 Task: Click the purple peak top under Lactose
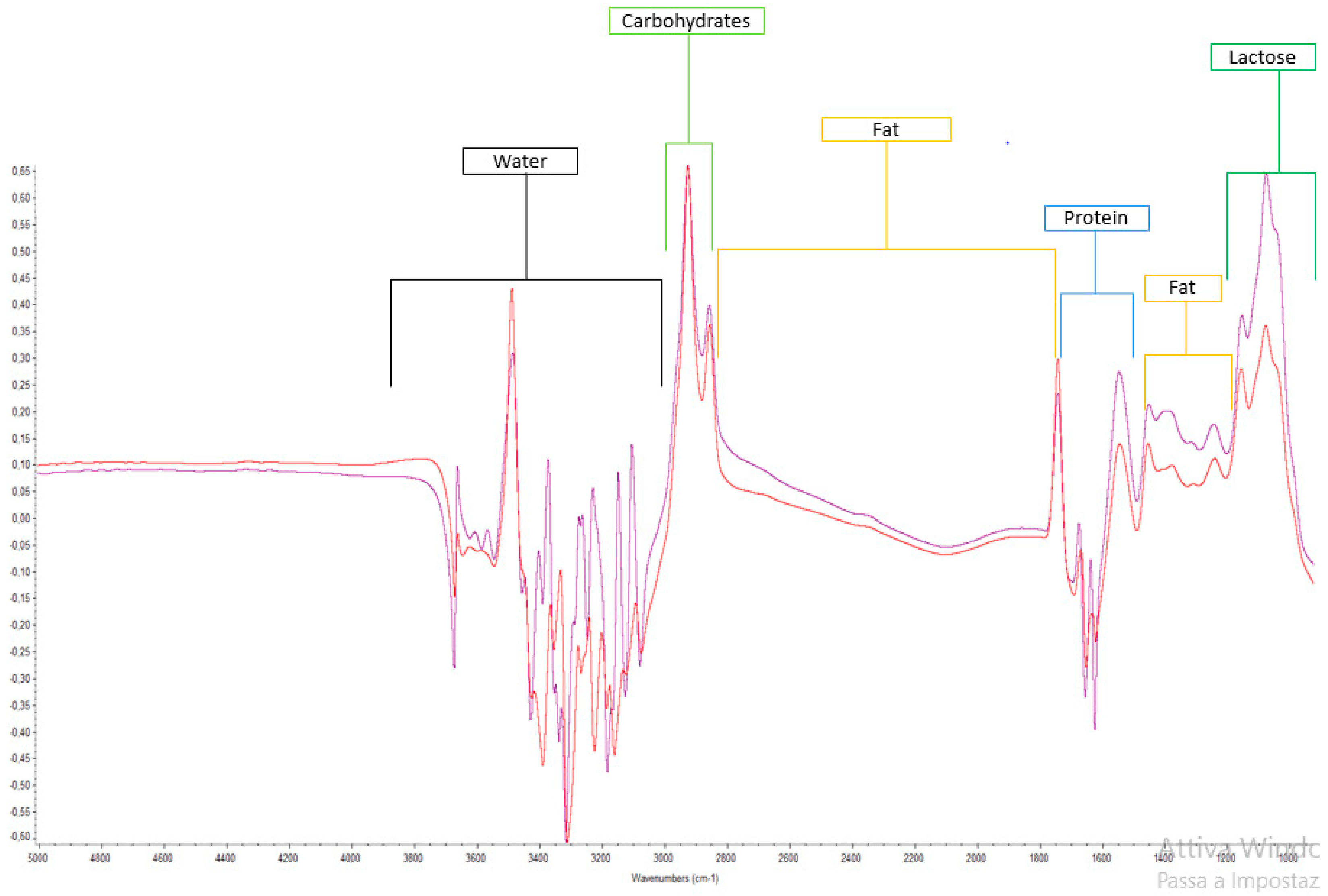[1266, 175]
